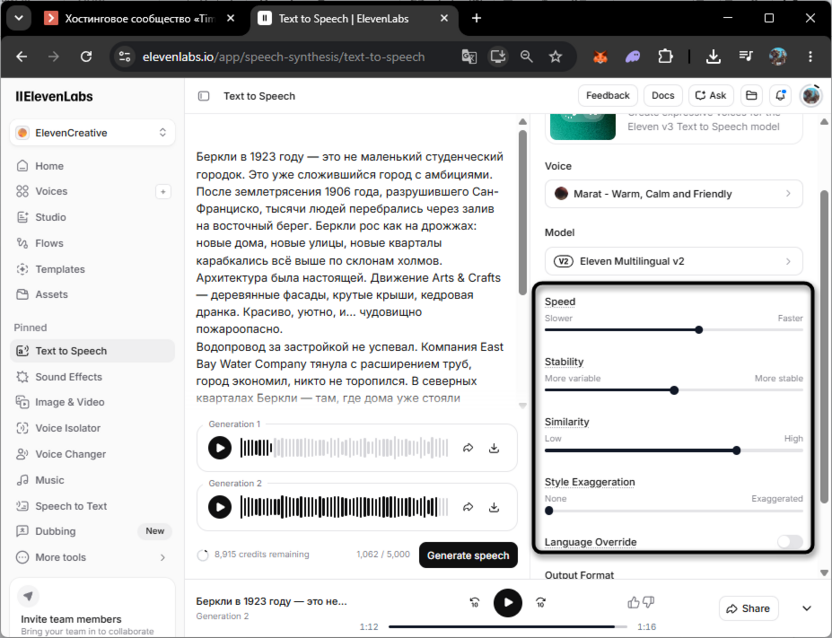Seek on the player progress bar
Image resolution: width=832 pixels, height=638 pixels.
coord(507,627)
